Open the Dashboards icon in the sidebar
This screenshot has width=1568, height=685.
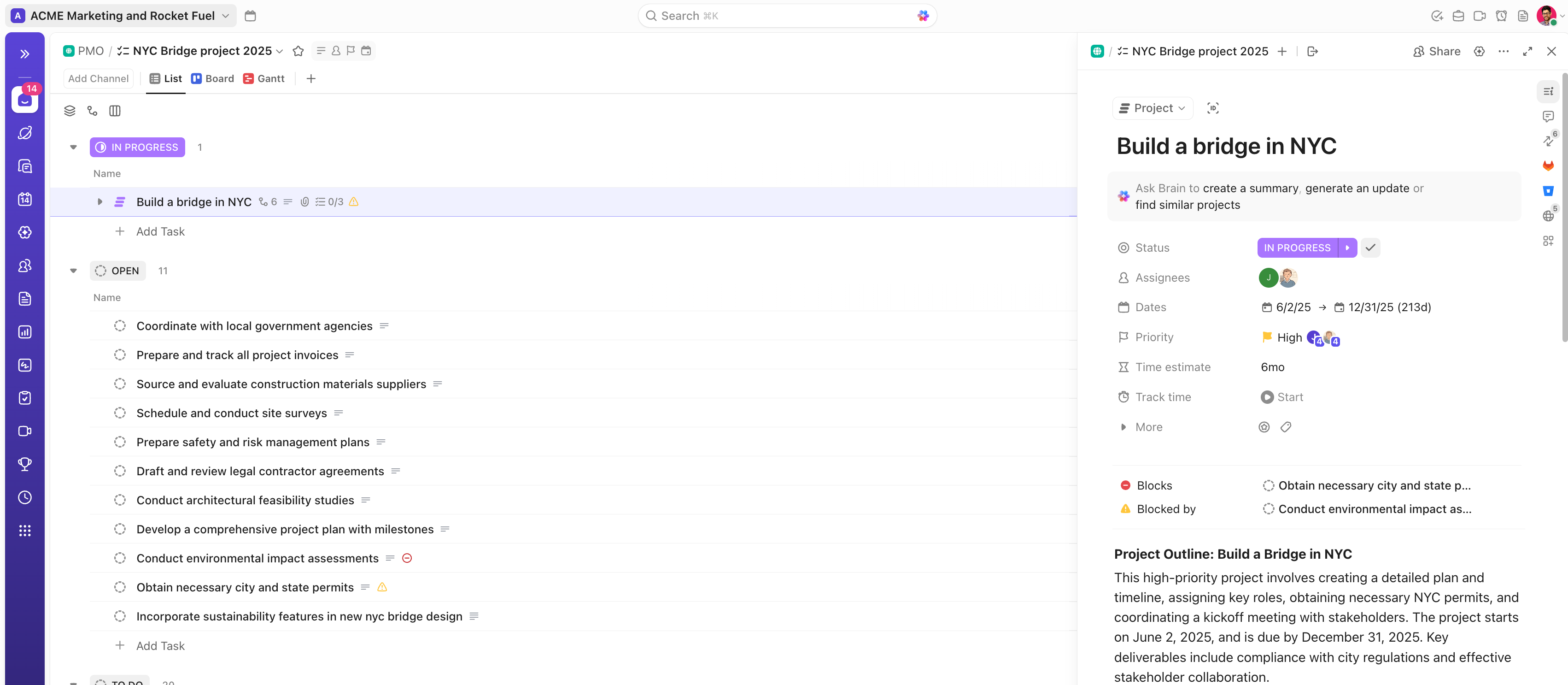pos(24,332)
